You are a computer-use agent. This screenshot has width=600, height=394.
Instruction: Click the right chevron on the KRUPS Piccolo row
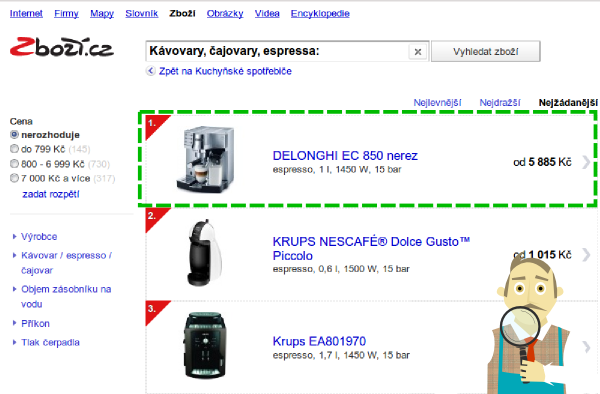(x=586, y=254)
